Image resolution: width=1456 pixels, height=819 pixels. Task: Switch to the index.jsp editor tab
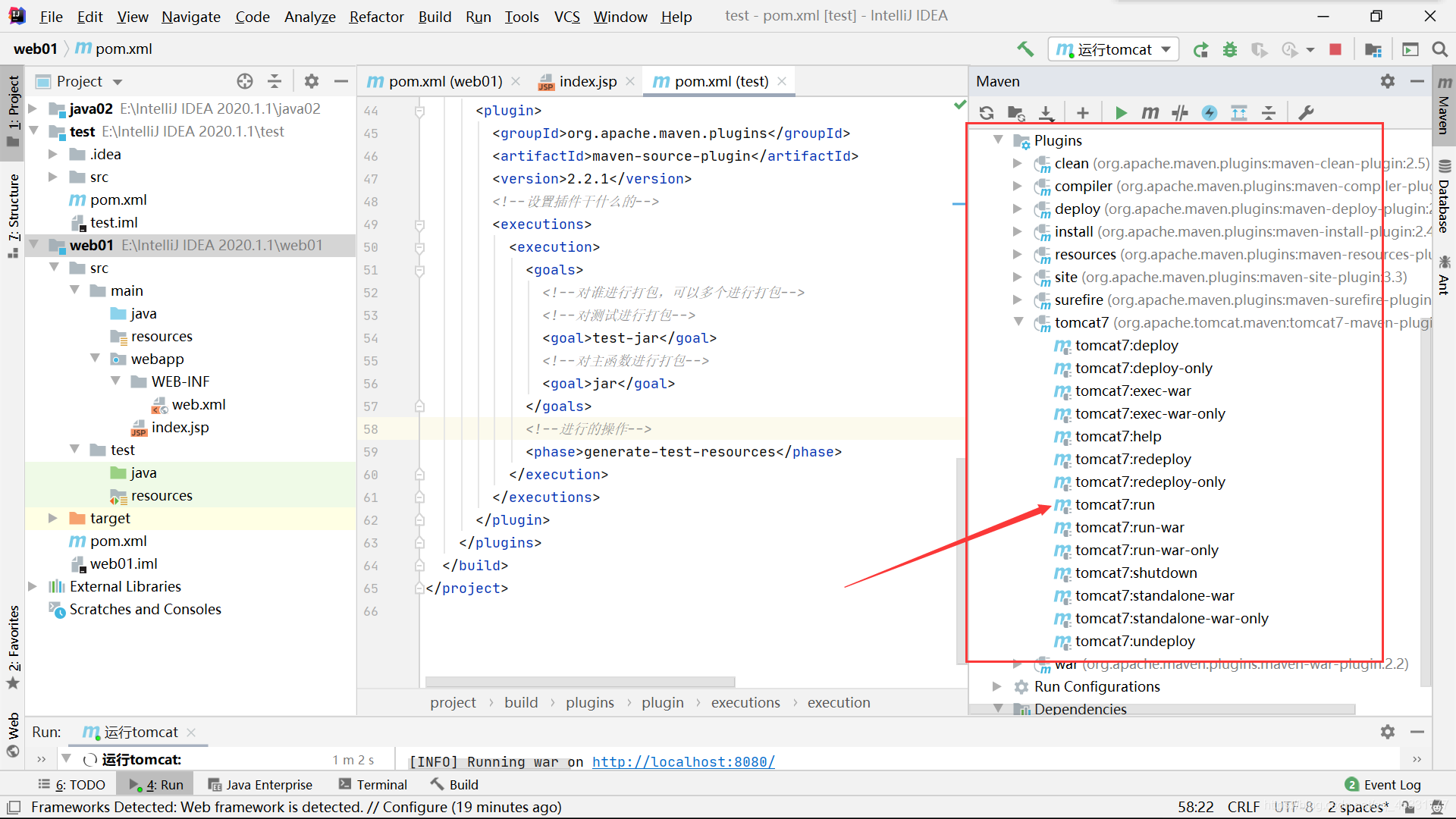587,81
